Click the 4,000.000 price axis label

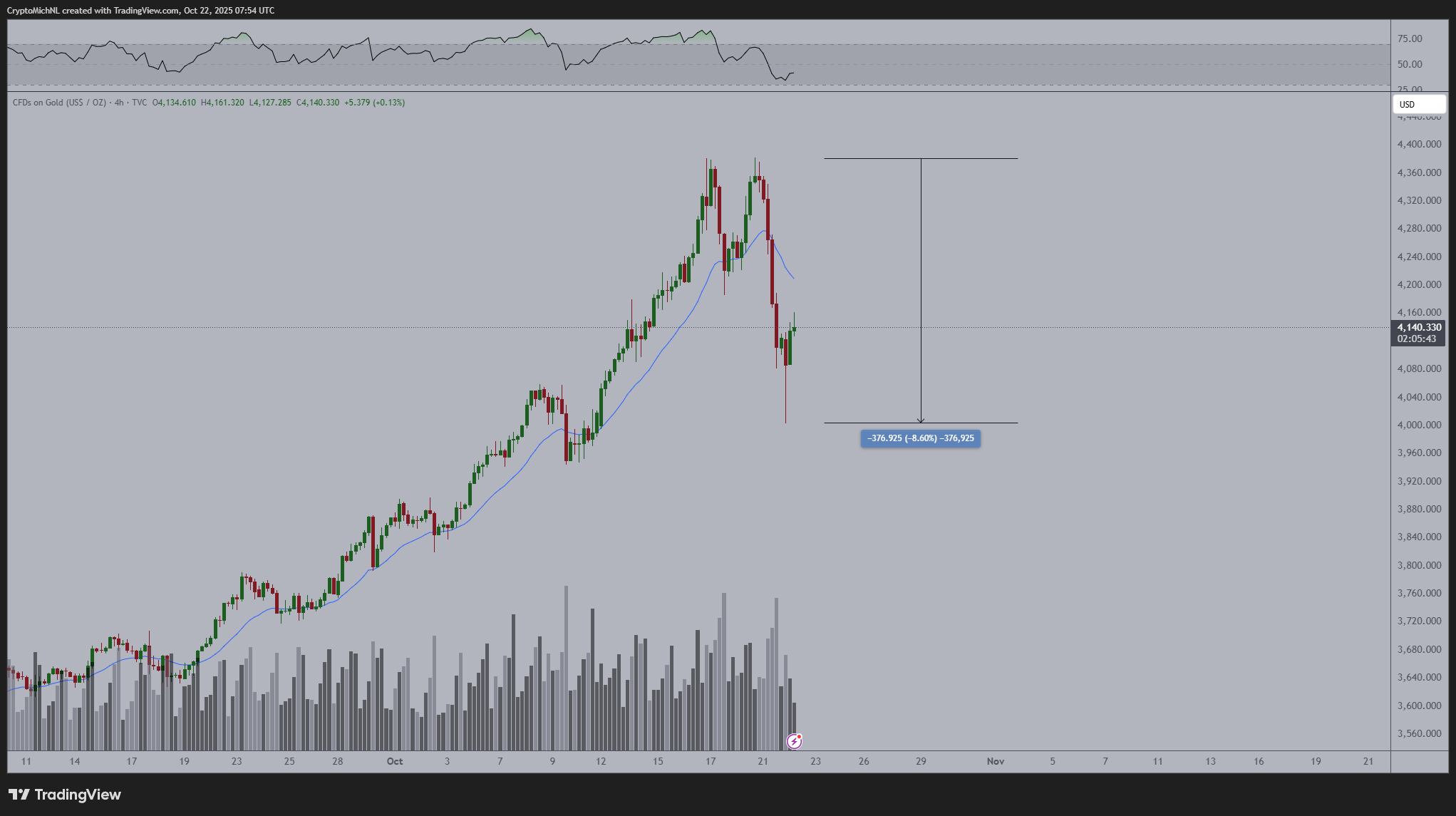click(1419, 425)
